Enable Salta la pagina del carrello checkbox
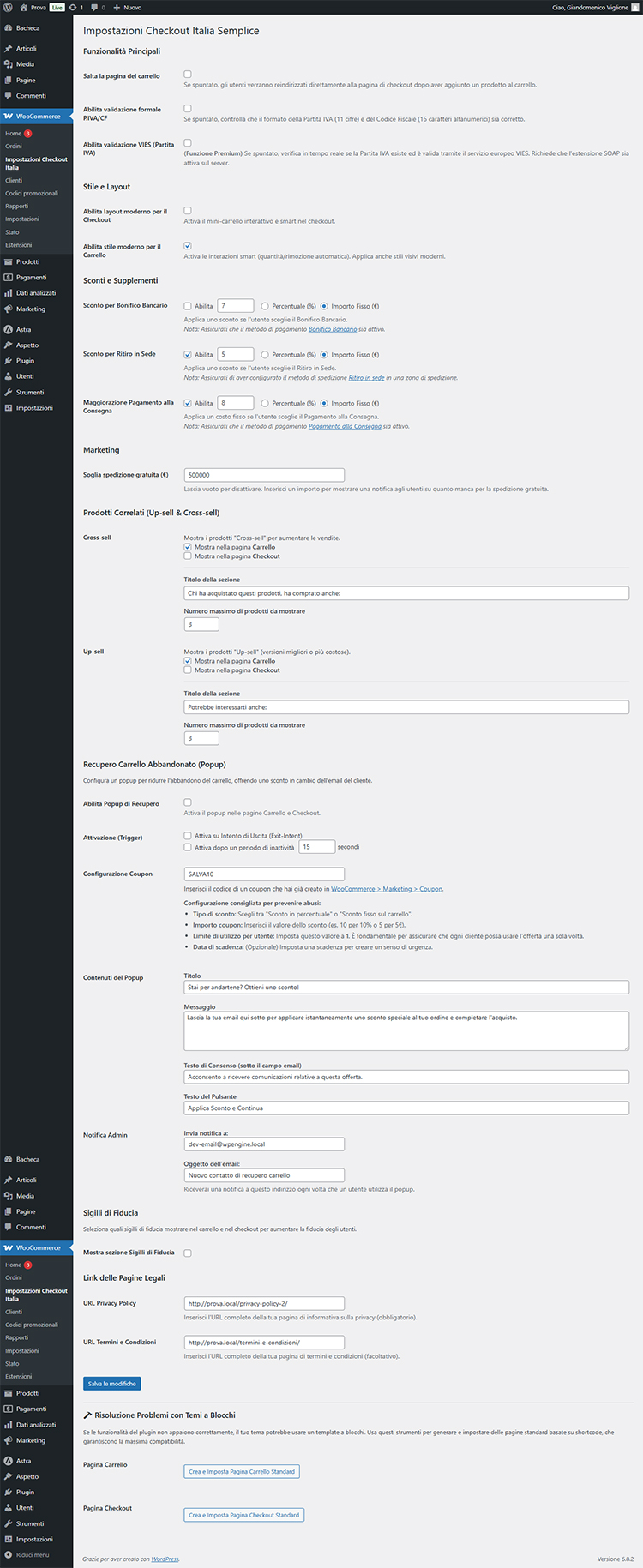643x1568 pixels. click(x=188, y=75)
